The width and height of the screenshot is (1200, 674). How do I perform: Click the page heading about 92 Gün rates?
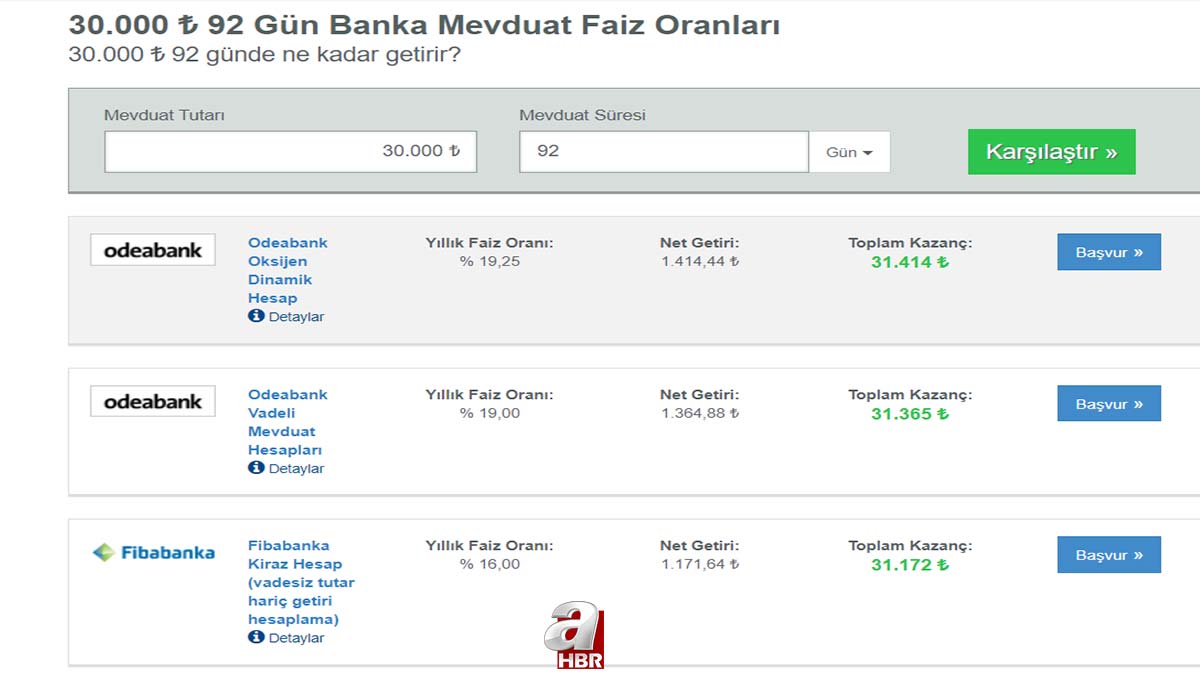pyautogui.click(x=424, y=25)
